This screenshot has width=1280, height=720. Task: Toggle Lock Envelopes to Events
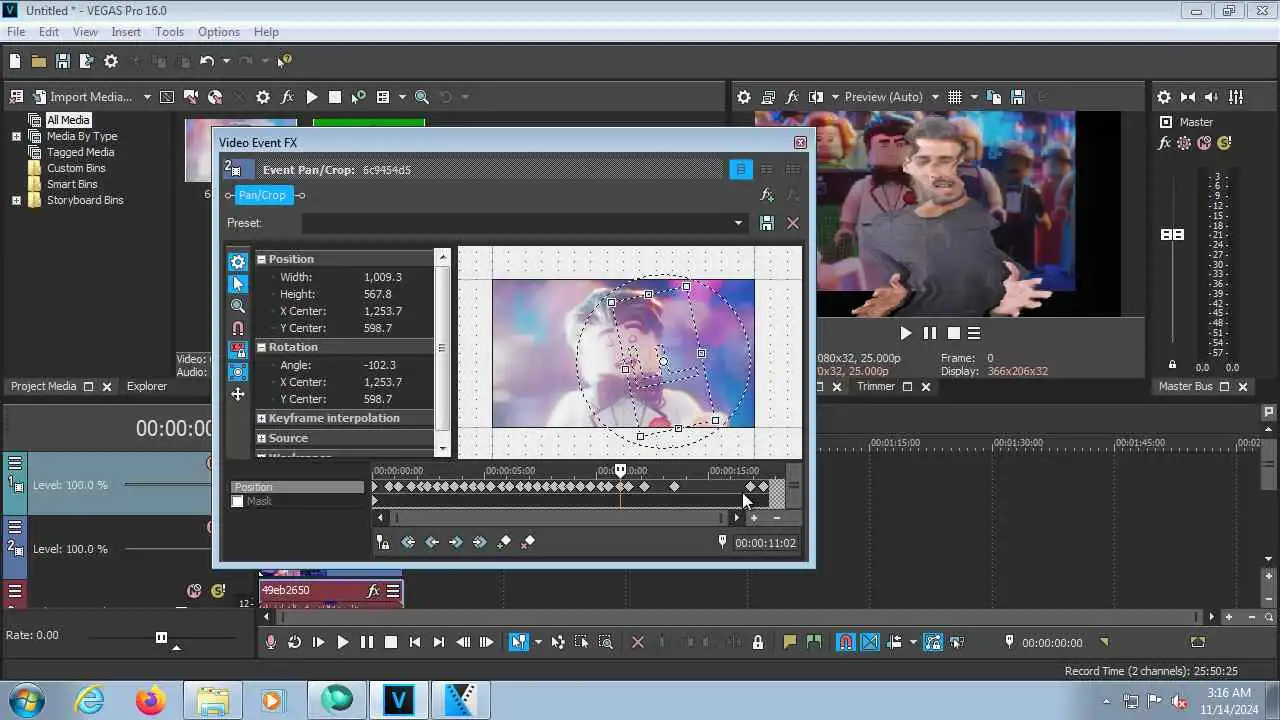[x=932, y=642]
